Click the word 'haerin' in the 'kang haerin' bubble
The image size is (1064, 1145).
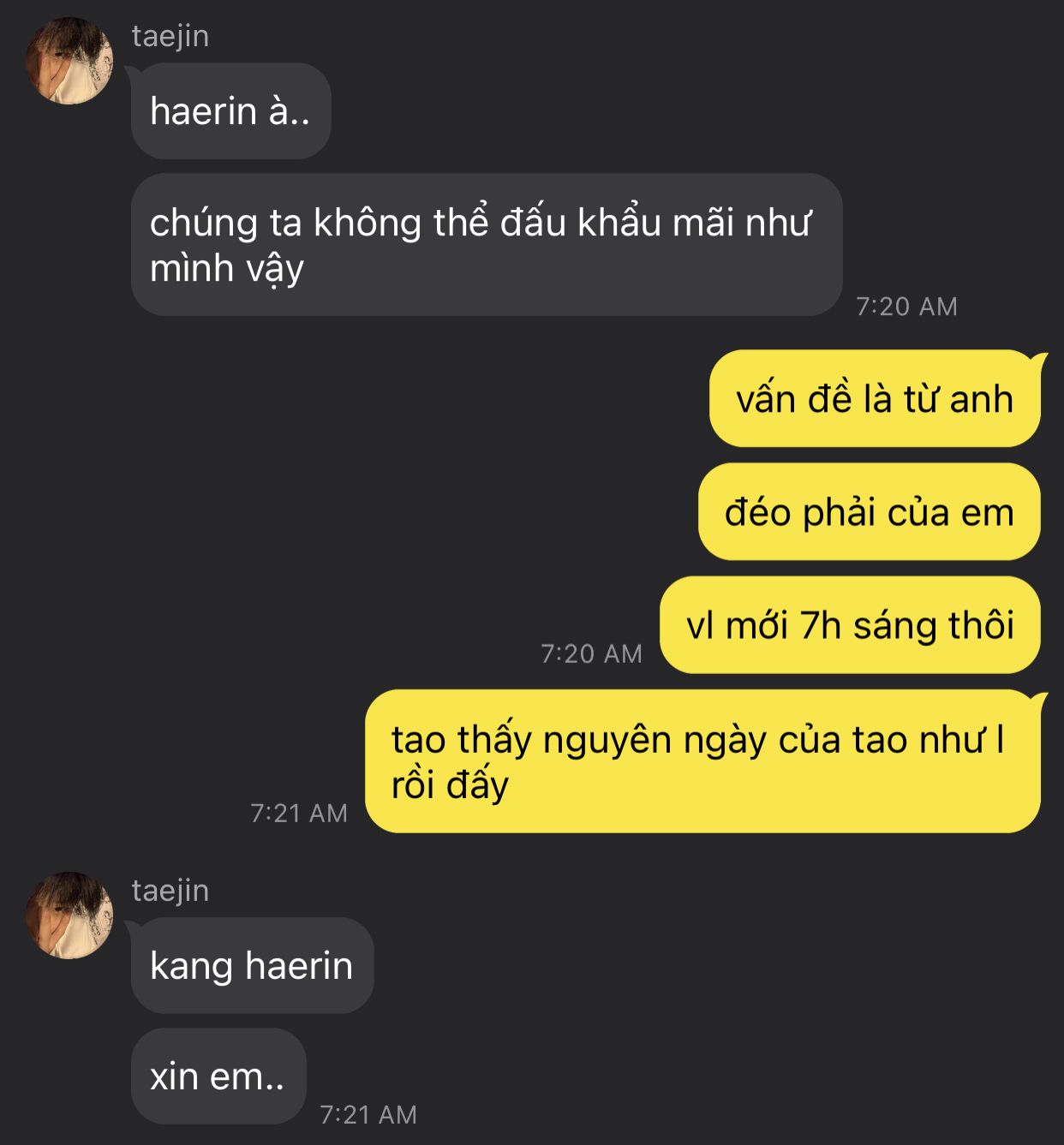pyautogui.click(x=299, y=965)
